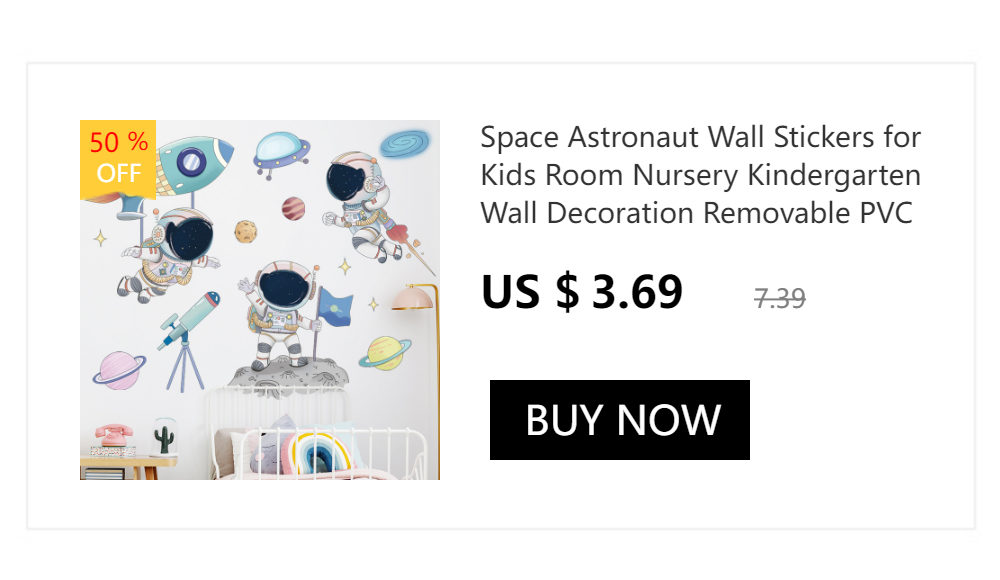Select the US $ 3.69 price
Image resolution: width=1000 pixels, height=580 pixels.
pyautogui.click(x=582, y=292)
